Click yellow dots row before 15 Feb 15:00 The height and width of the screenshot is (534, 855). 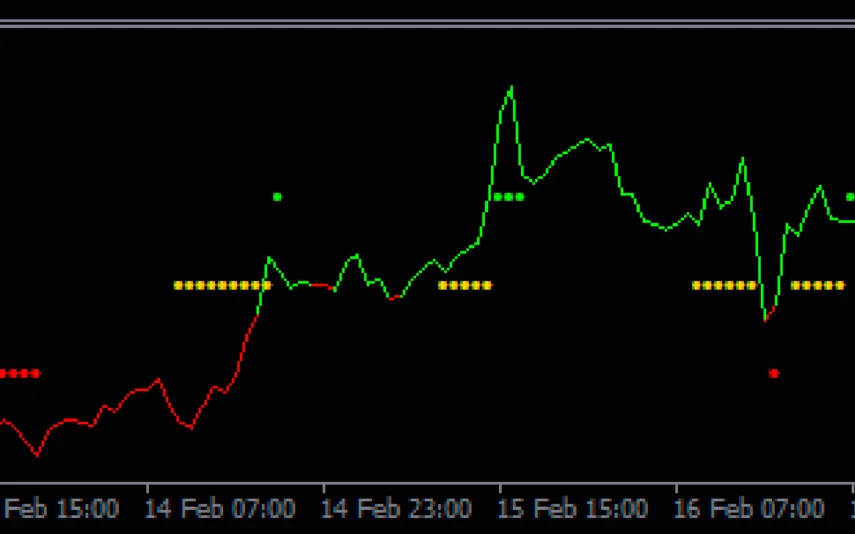pos(465,285)
